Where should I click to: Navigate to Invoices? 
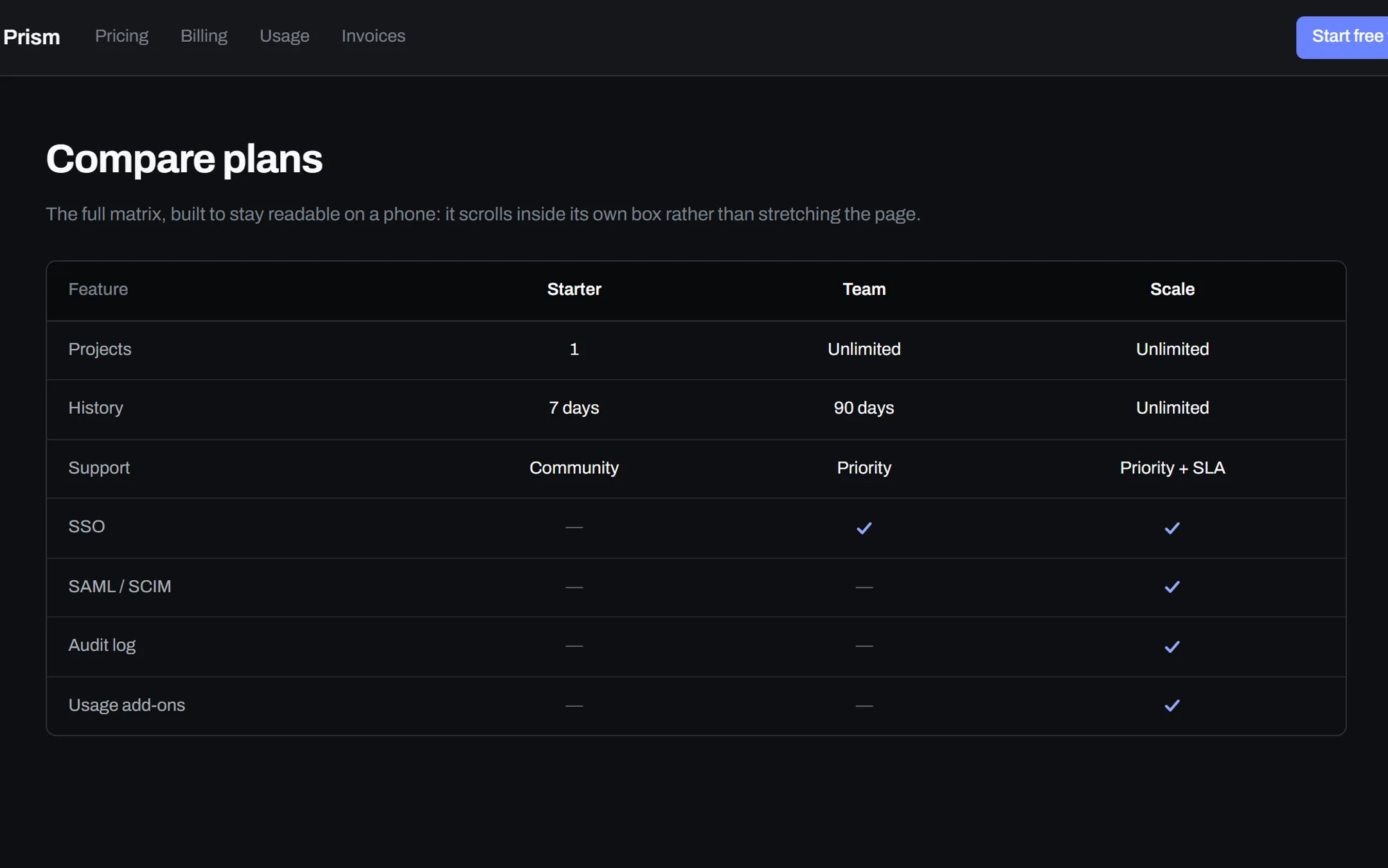pyautogui.click(x=373, y=36)
